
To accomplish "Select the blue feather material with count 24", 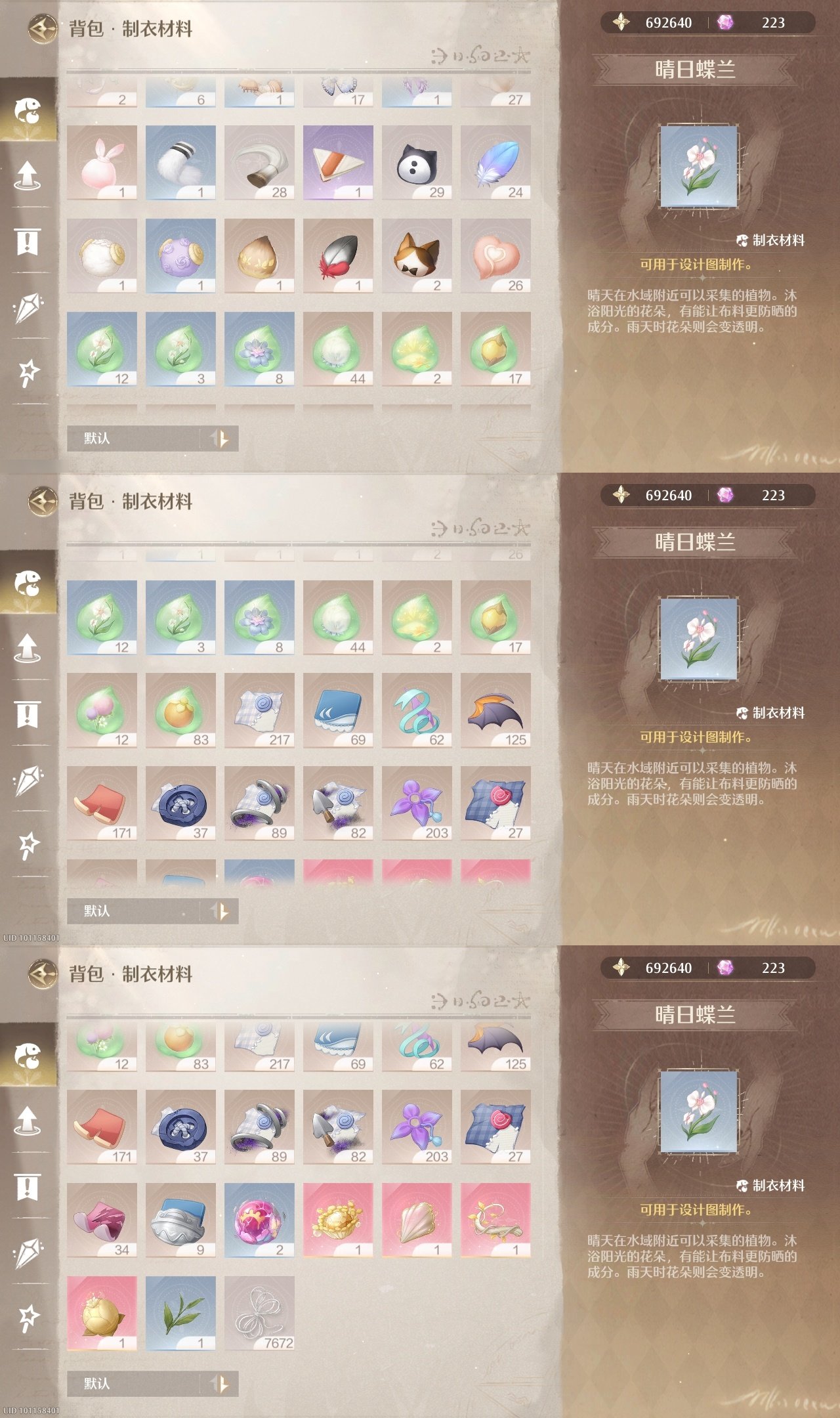I will pos(495,162).
